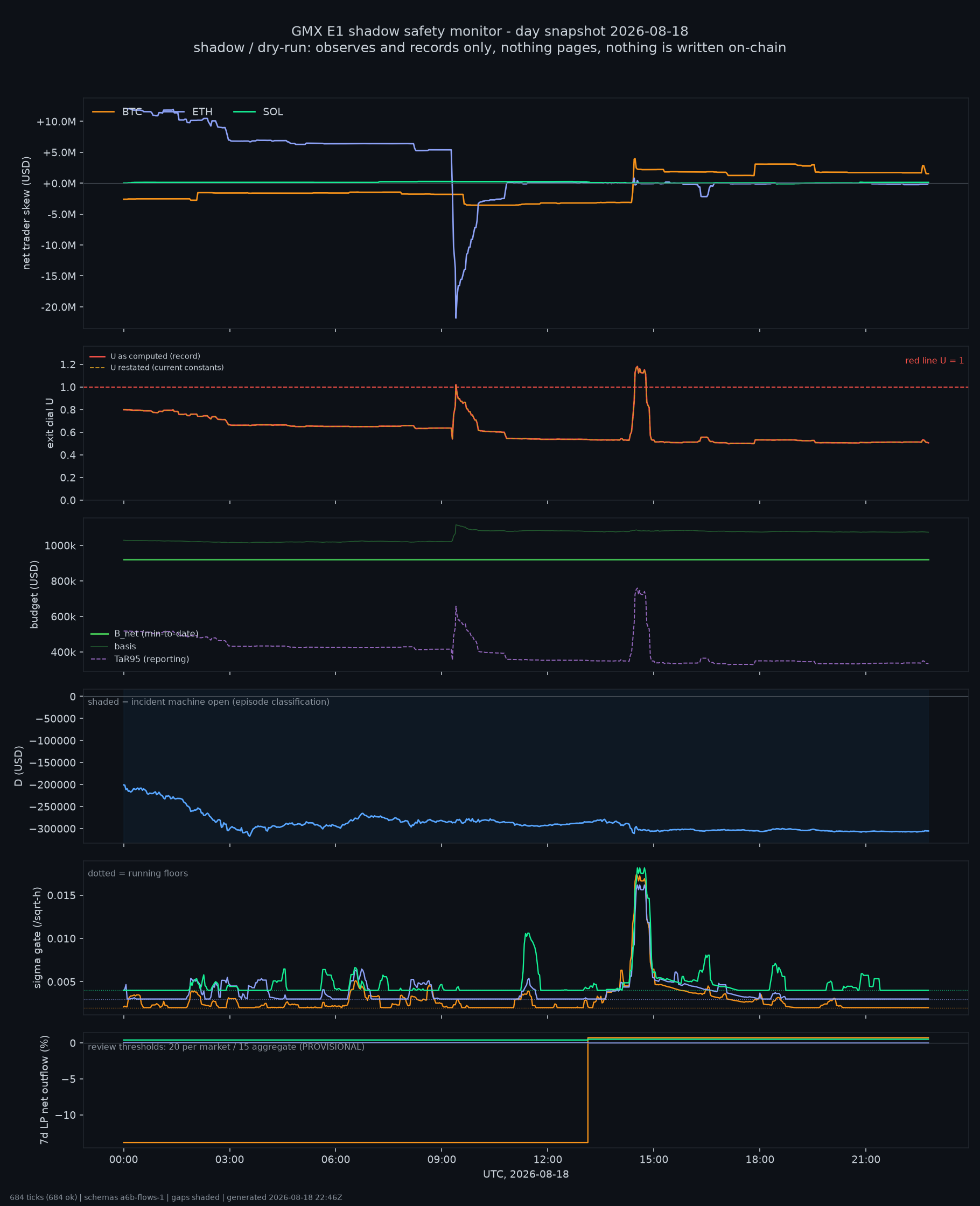
Task: Click the orange BTC legend line swatch
Action: [x=103, y=112]
